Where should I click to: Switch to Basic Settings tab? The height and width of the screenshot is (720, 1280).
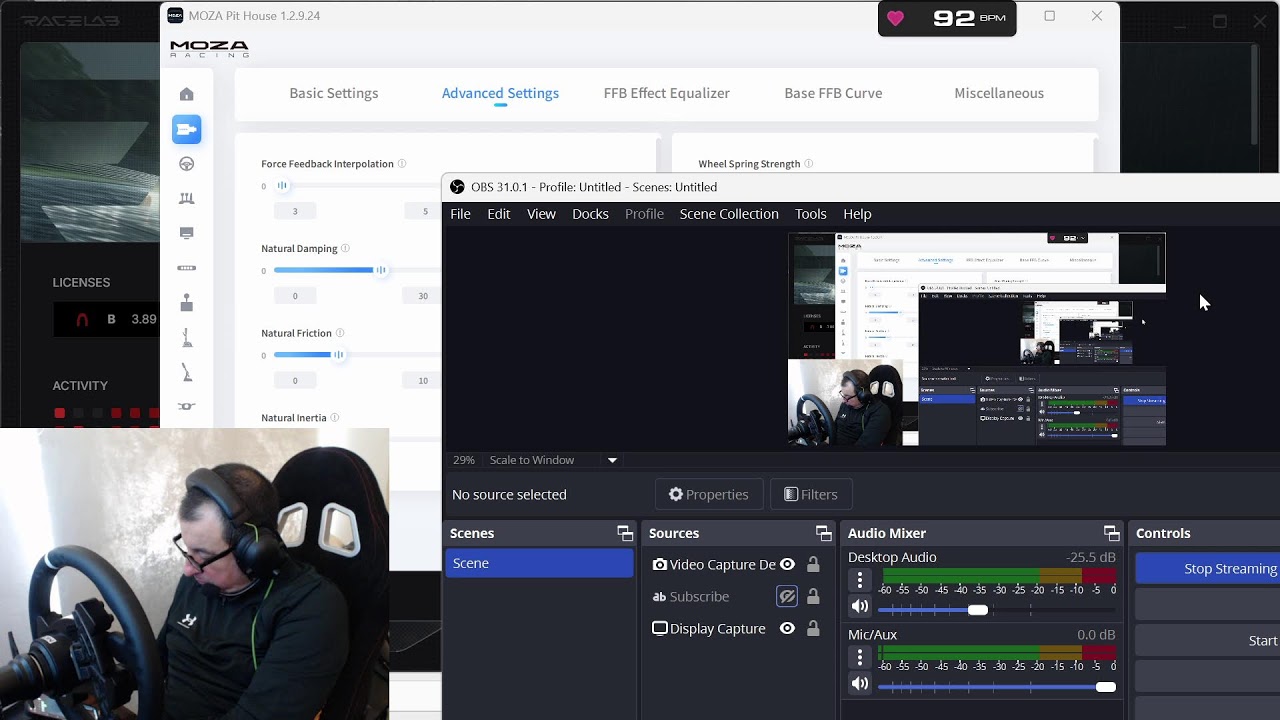(x=334, y=93)
